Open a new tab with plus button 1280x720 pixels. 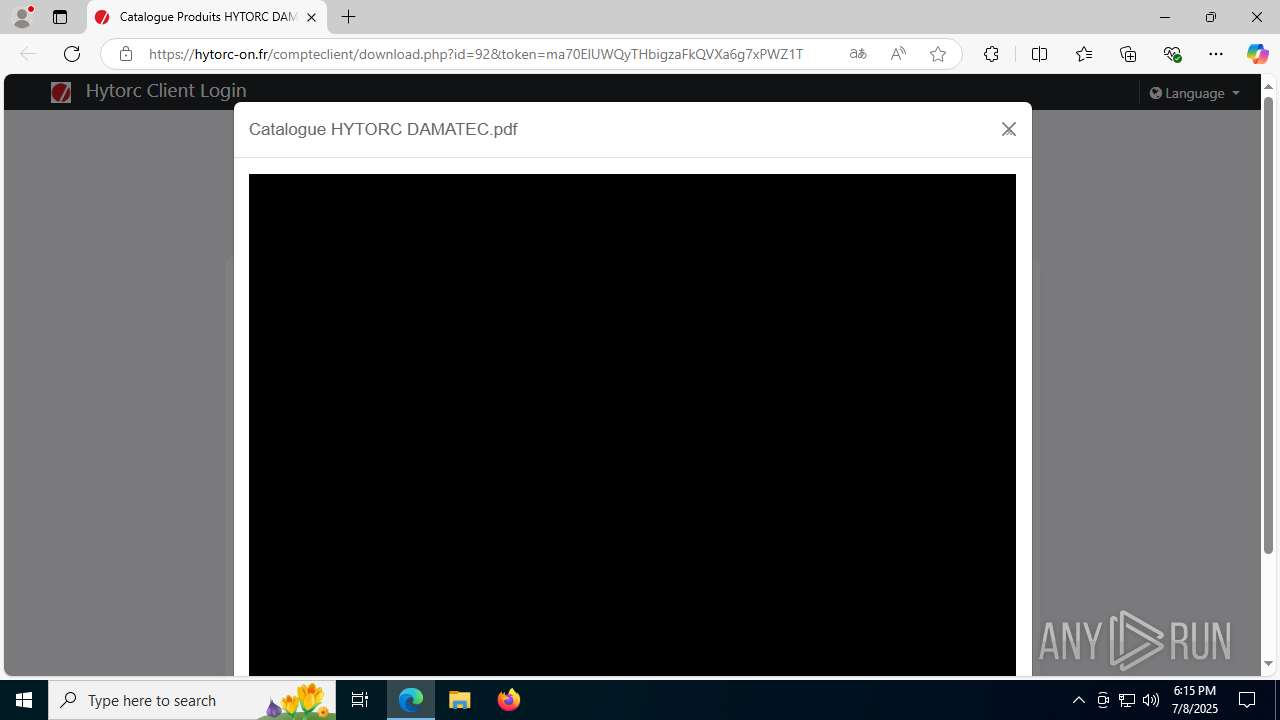click(x=348, y=17)
